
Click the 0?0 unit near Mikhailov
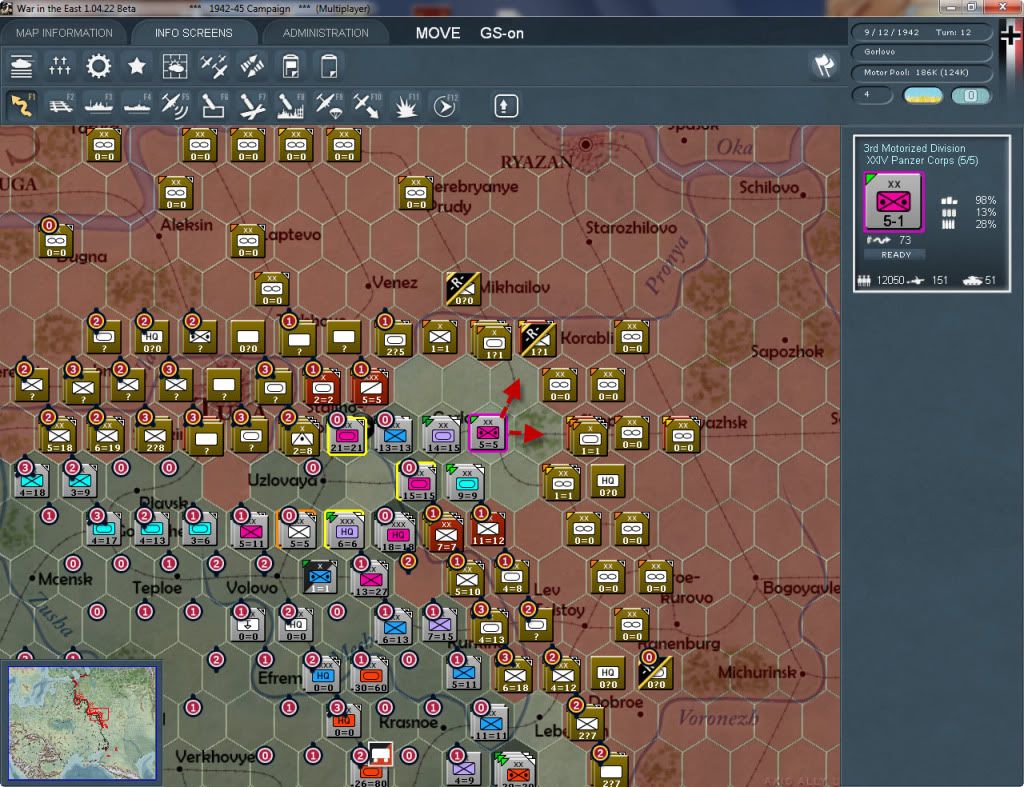(x=463, y=289)
